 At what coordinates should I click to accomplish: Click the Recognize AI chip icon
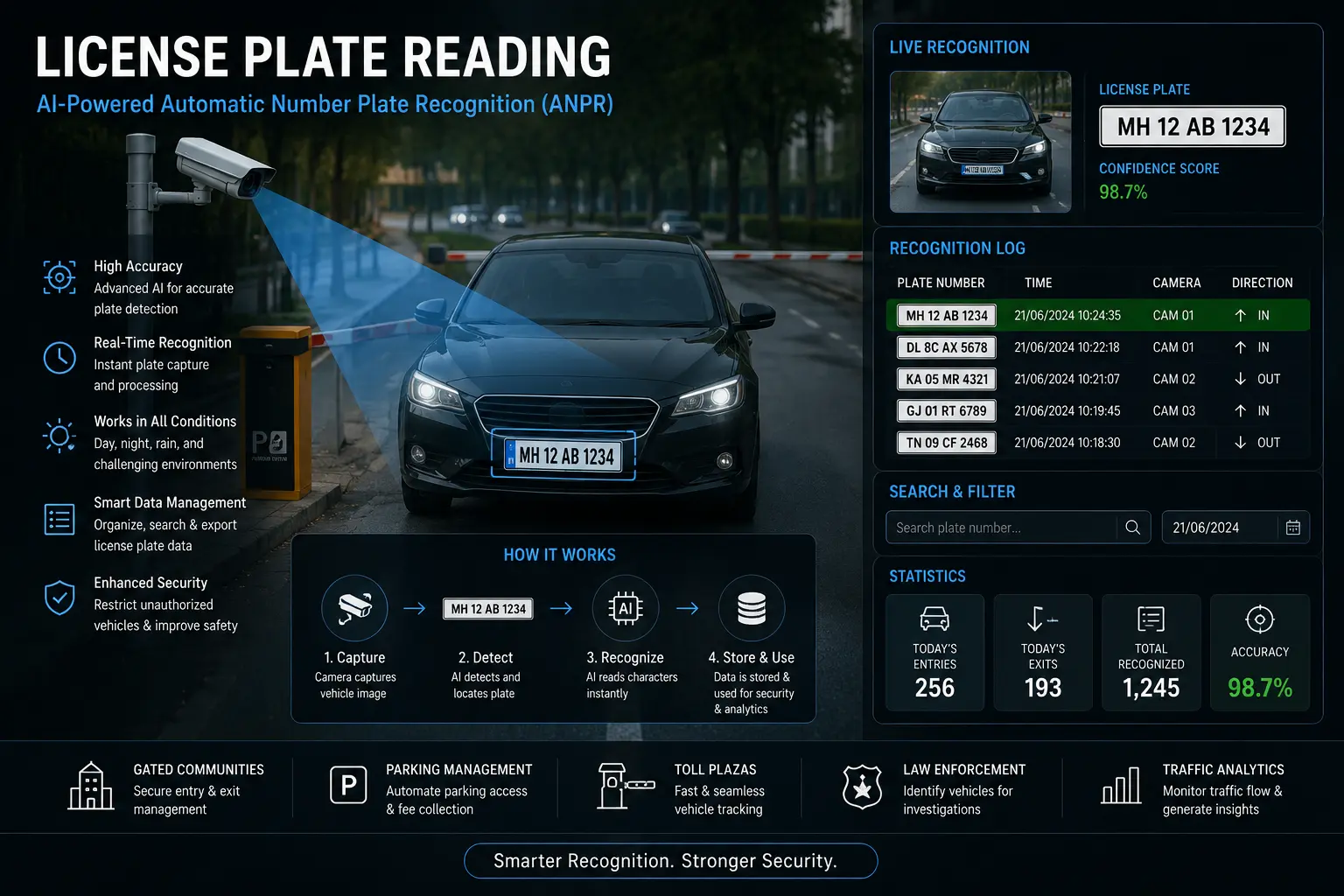(625, 608)
